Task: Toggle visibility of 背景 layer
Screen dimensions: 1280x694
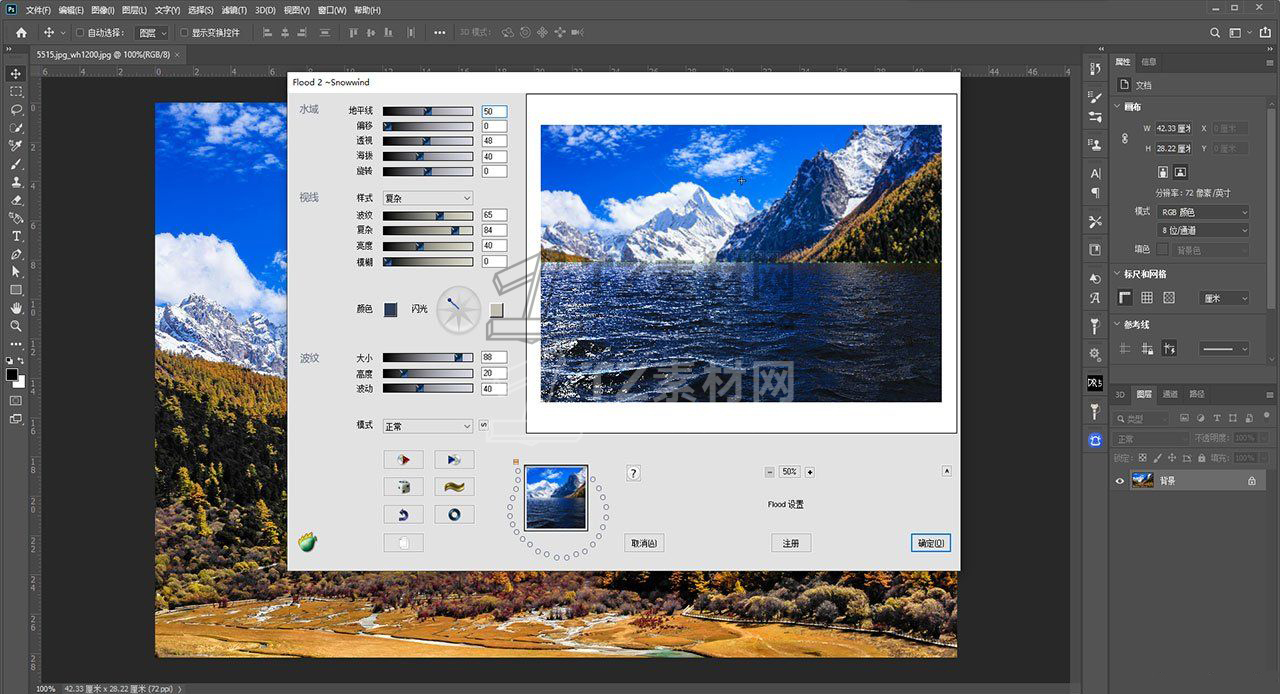Action: (x=1120, y=481)
